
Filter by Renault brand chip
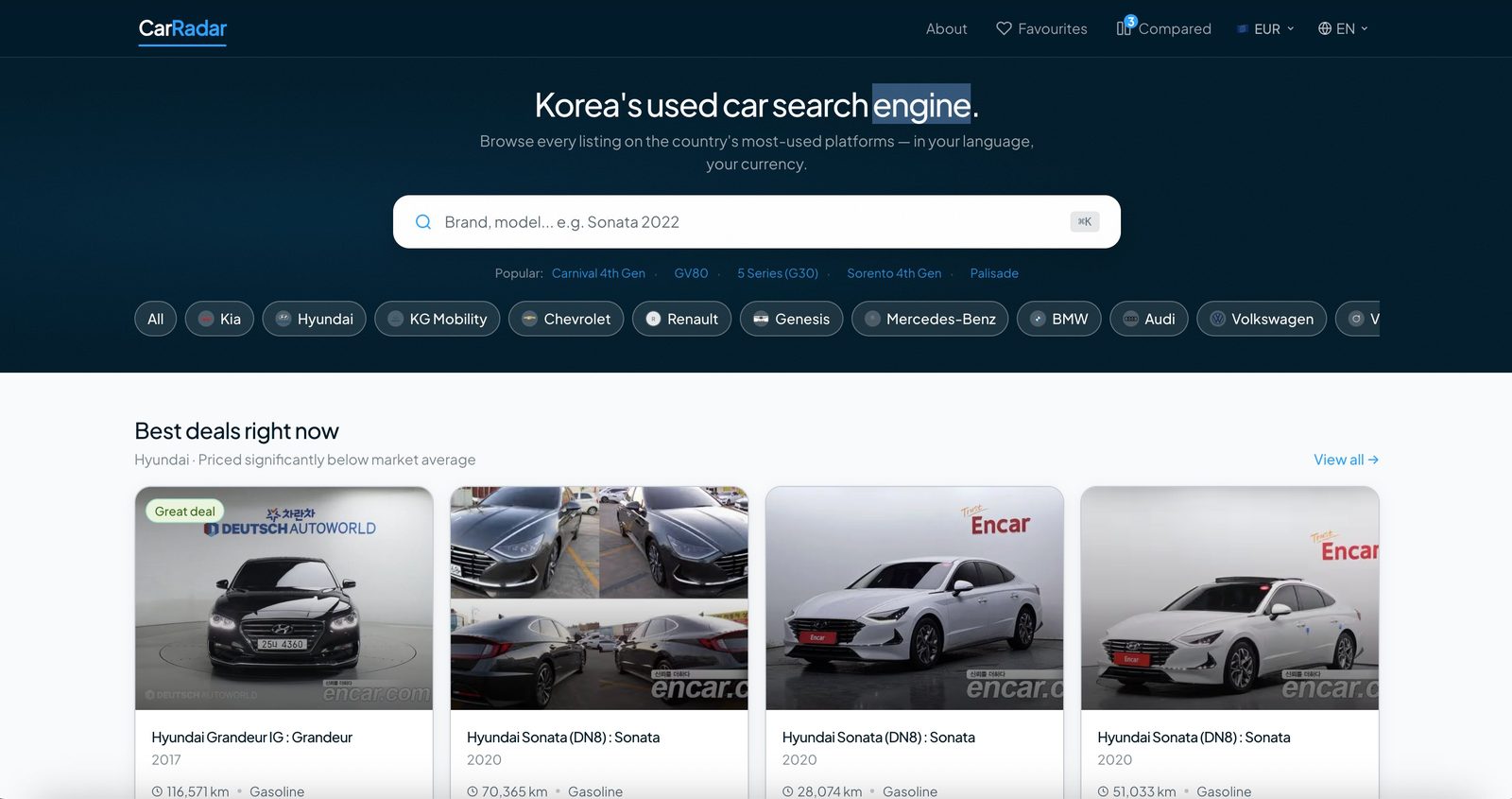click(681, 319)
